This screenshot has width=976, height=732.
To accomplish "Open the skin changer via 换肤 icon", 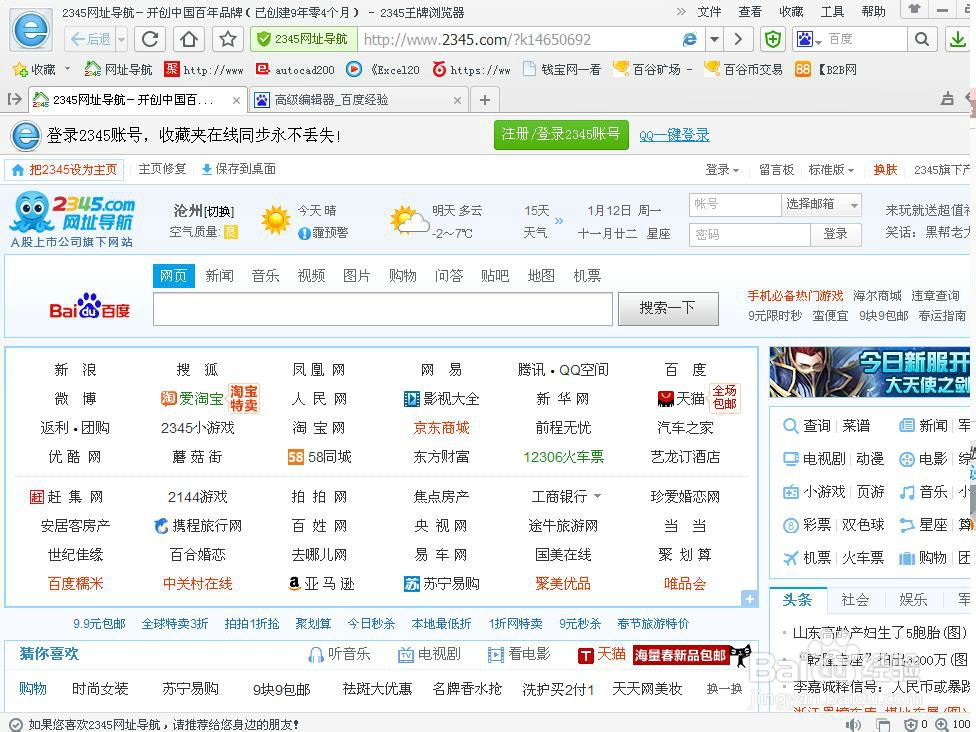I will coord(885,169).
